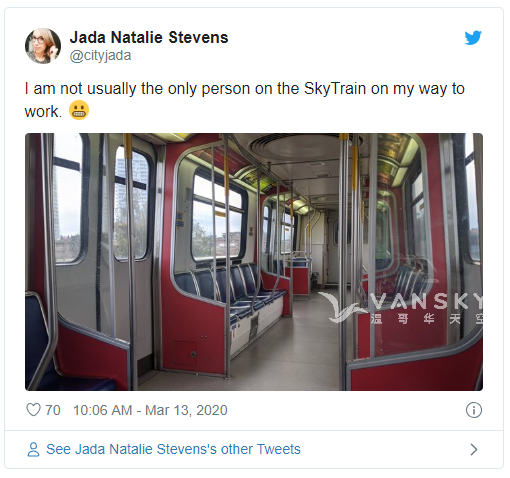Click the VANSKY watermark text on photo
Screen dimensions: 510x478
pos(426,302)
